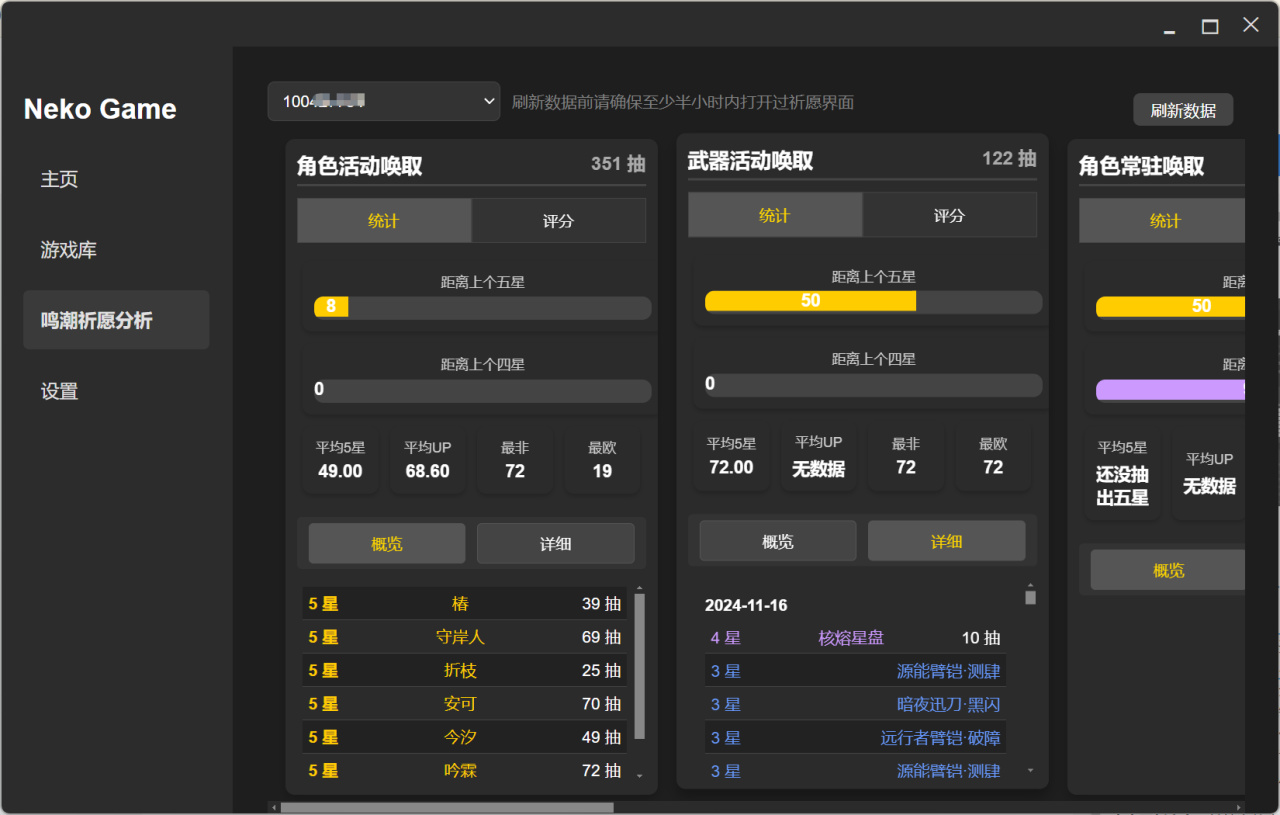Click the 暗夜迅刀·黑闪 row
The width and height of the screenshot is (1280, 815).
pyautogui.click(x=855, y=704)
